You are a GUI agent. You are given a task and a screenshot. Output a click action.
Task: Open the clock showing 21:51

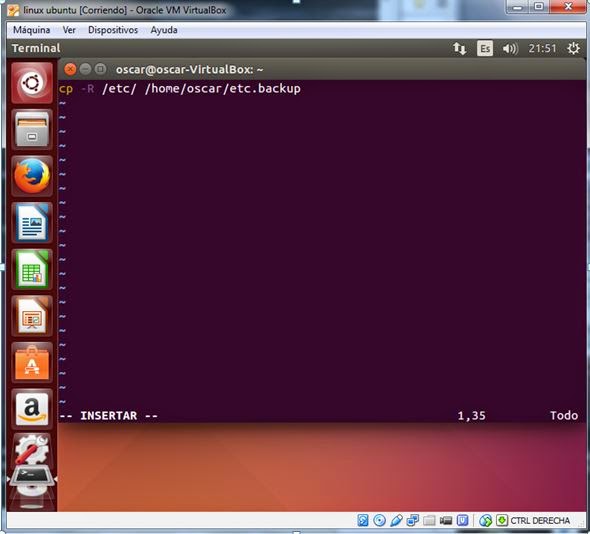[542, 49]
